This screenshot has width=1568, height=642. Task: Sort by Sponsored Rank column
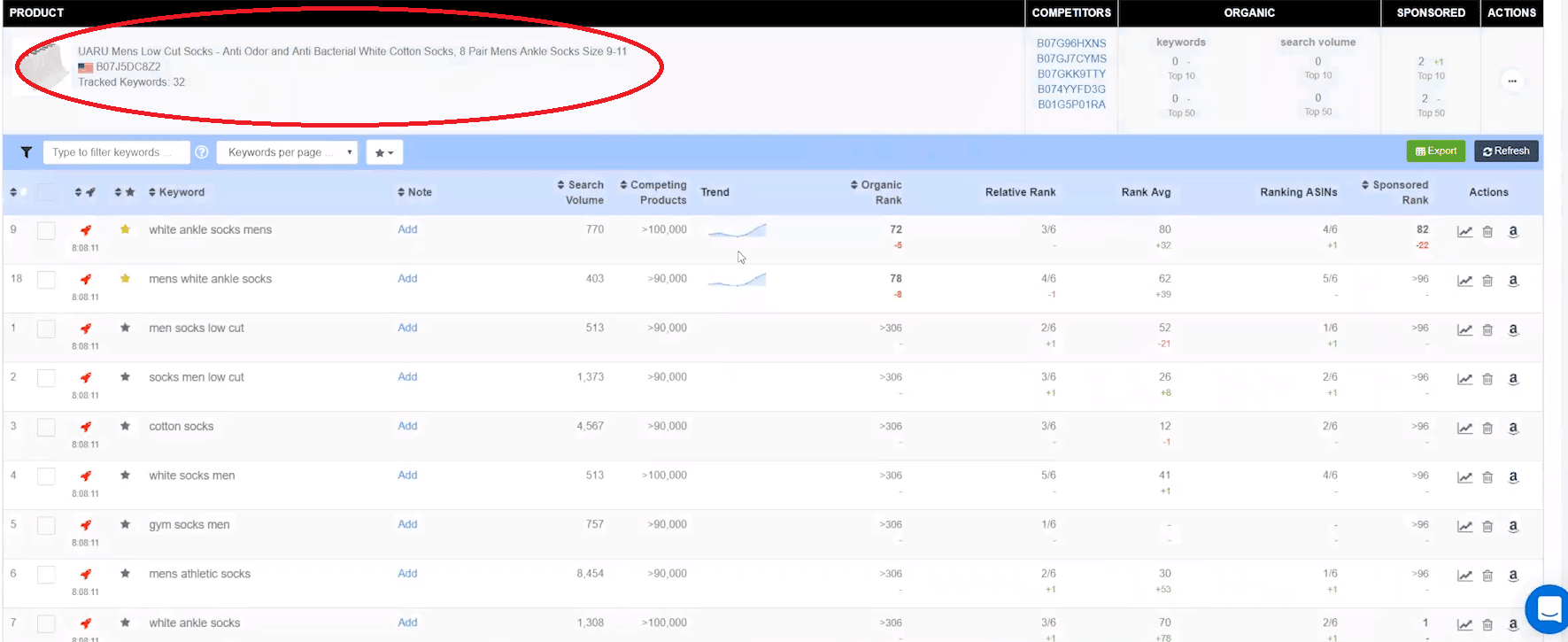(1394, 192)
